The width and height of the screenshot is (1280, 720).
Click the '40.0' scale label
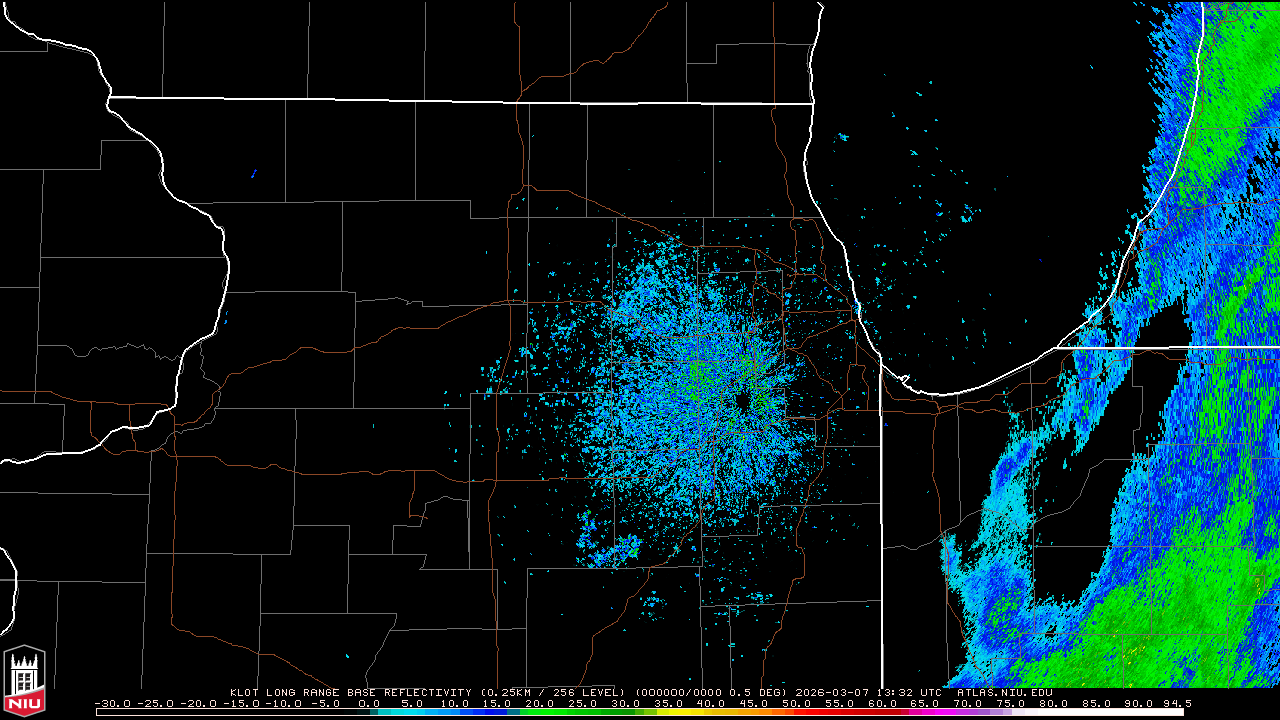711,704
